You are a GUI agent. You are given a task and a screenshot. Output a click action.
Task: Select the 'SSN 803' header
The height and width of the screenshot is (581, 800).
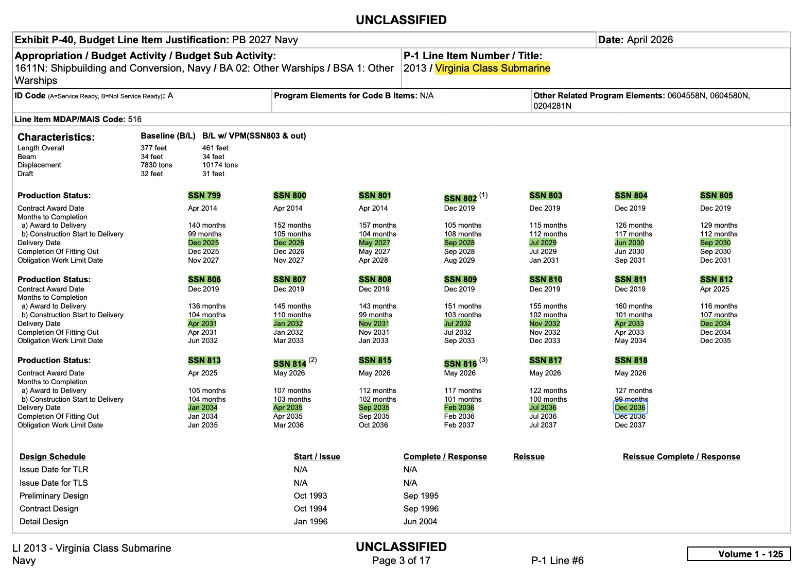click(545, 195)
